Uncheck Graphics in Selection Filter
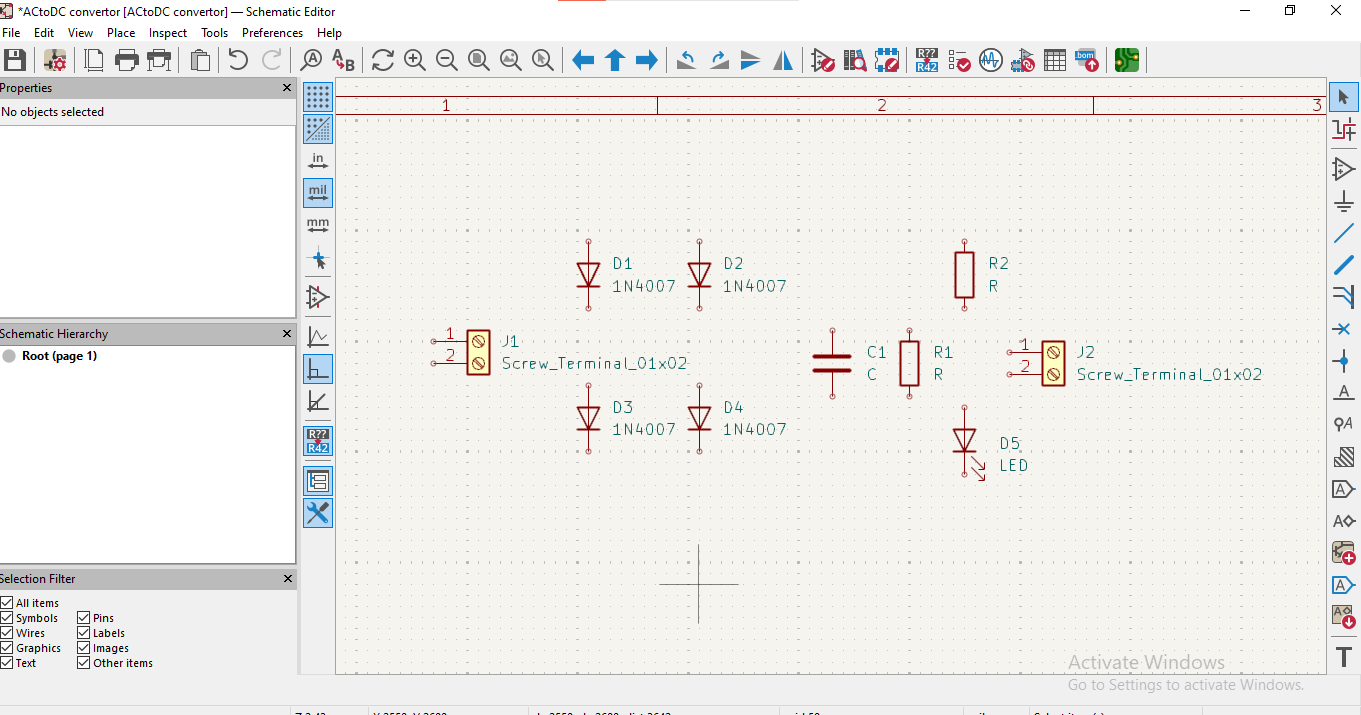The image size is (1361, 715). click(x=7, y=648)
